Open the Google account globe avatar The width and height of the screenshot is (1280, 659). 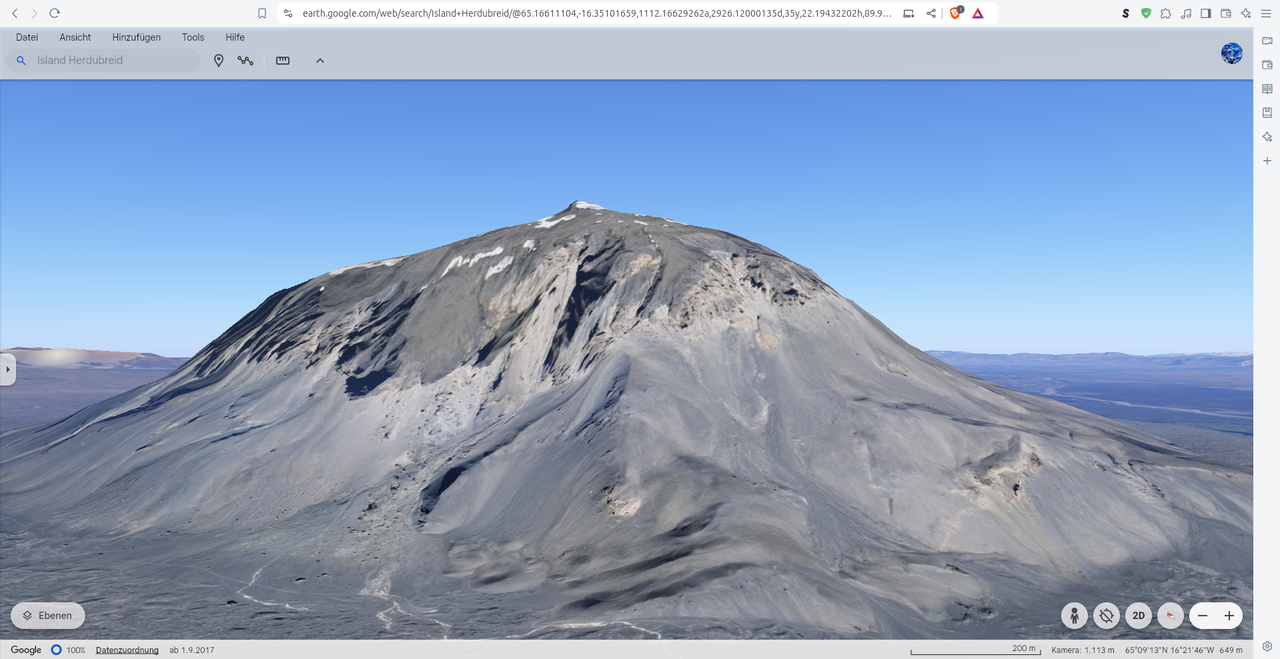[x=1232, y=54]
